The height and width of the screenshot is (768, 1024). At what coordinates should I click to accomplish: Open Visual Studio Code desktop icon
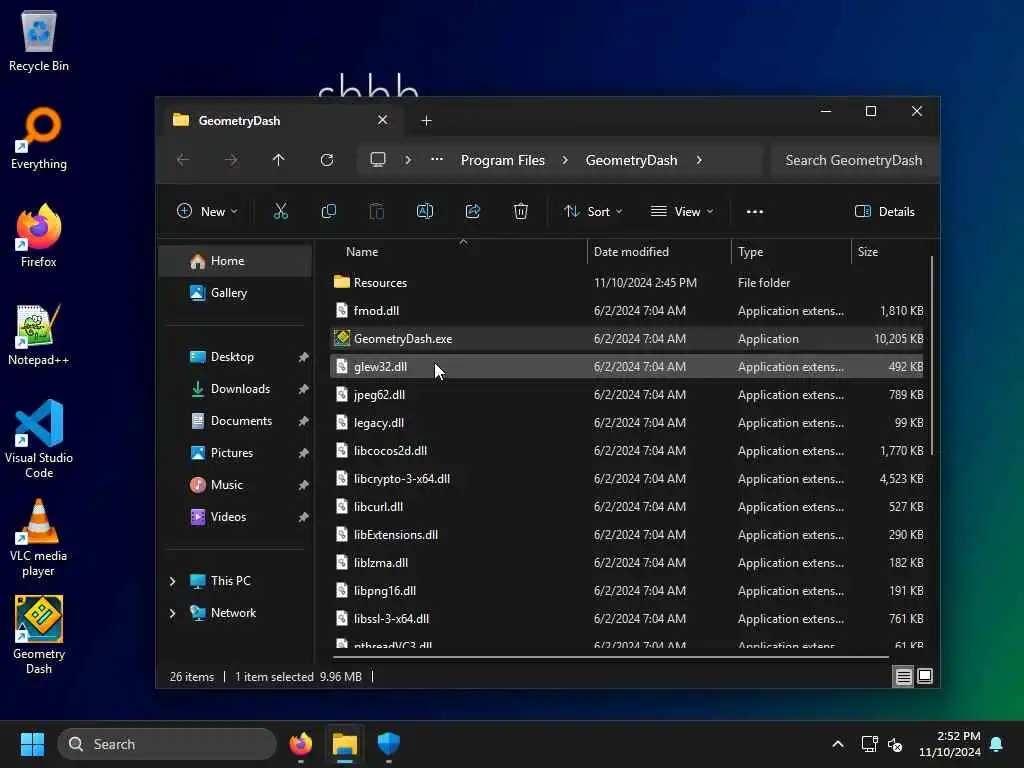pyautogui.click(x=39, y=439)
